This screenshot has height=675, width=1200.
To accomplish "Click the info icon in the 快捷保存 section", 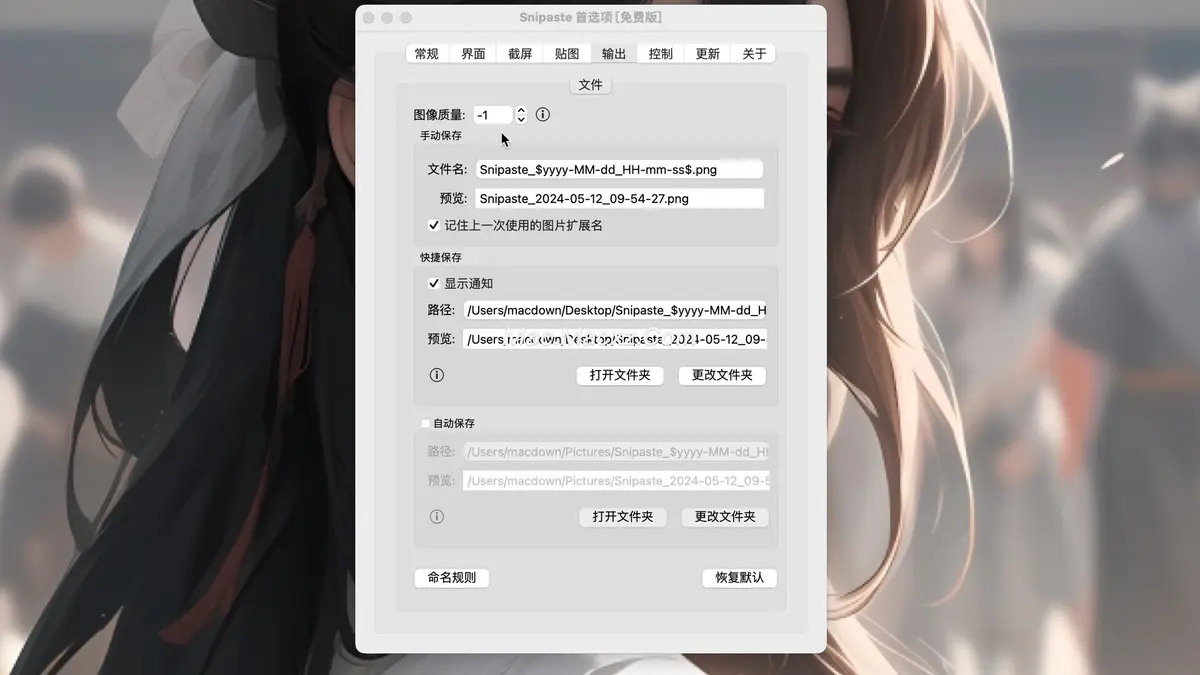I will click(436, 375).
